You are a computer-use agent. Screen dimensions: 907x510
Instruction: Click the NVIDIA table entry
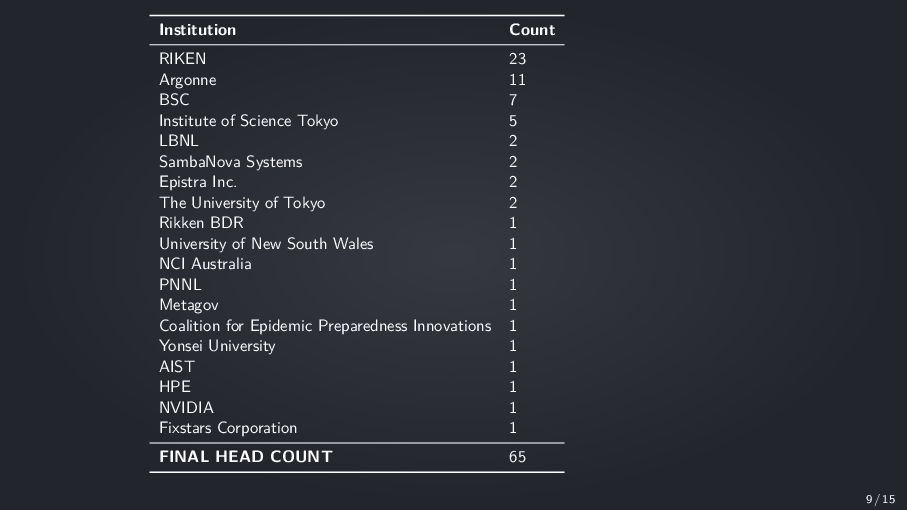pyautogui.click(x=186, y=408)
